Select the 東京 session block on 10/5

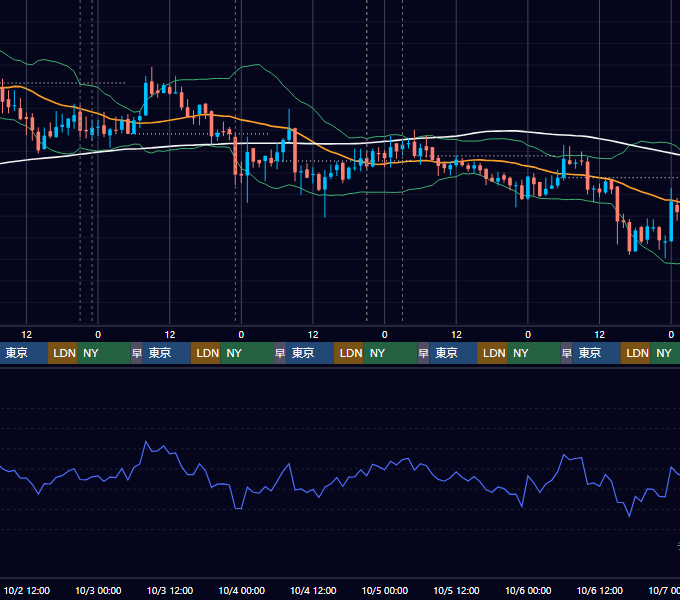click(x=454, y=353)
